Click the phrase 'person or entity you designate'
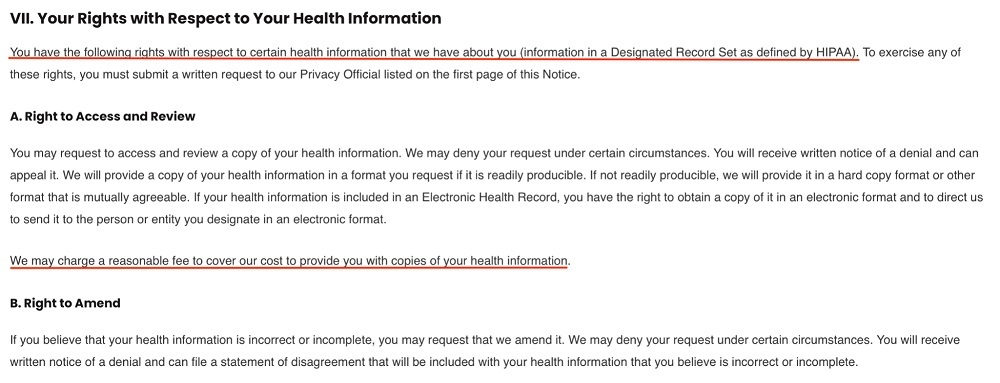The height and width of the screenshot is (383, 1000). click(x=146, y=220)
